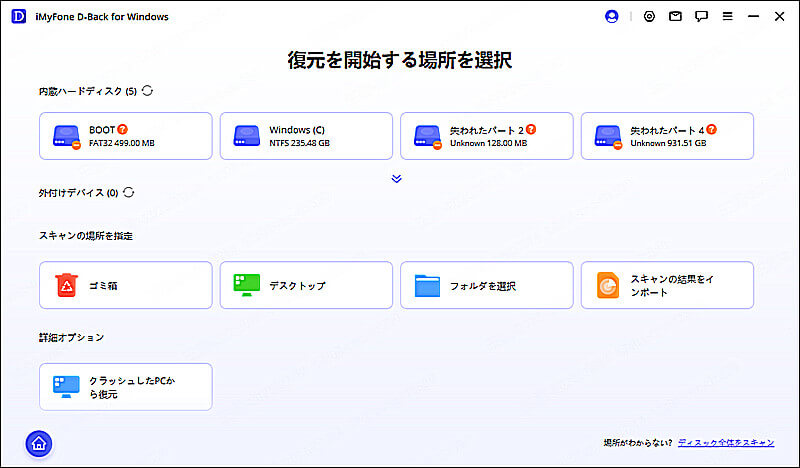Open フォルダを選択 to pick a folder
800x468 pixels.
(487, 286)
